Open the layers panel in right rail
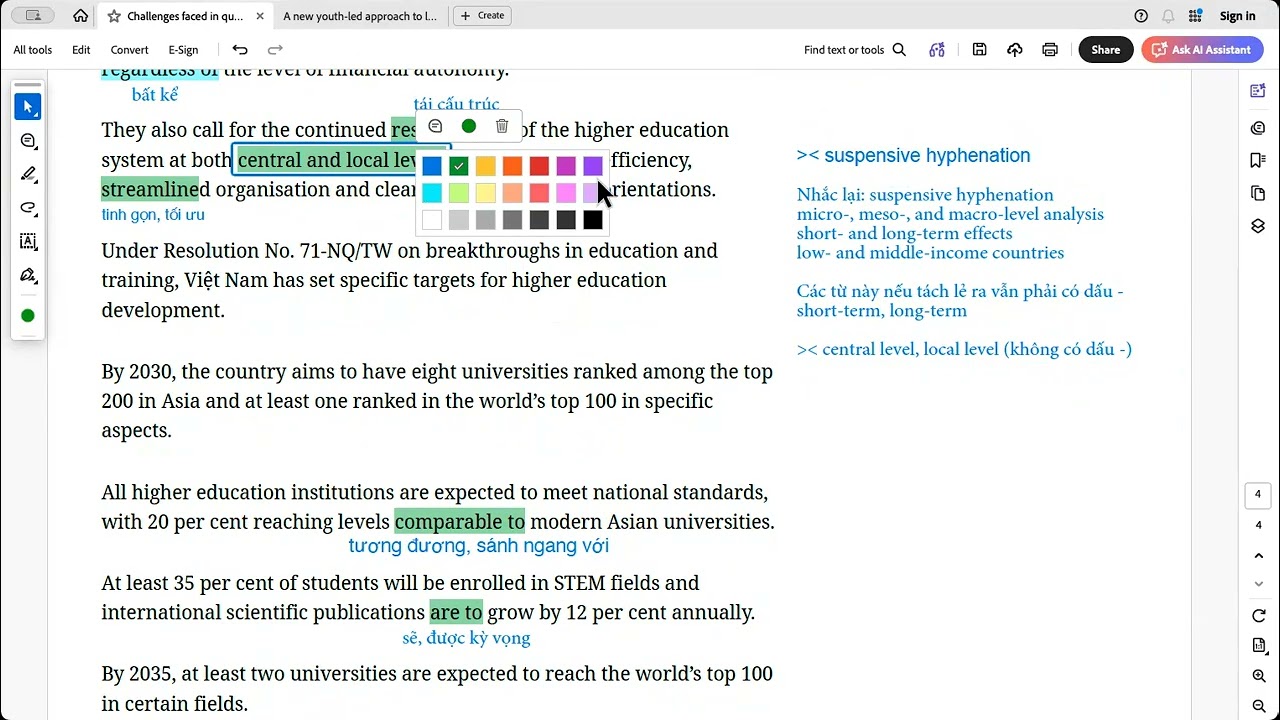 click(x=1258, y=226)
